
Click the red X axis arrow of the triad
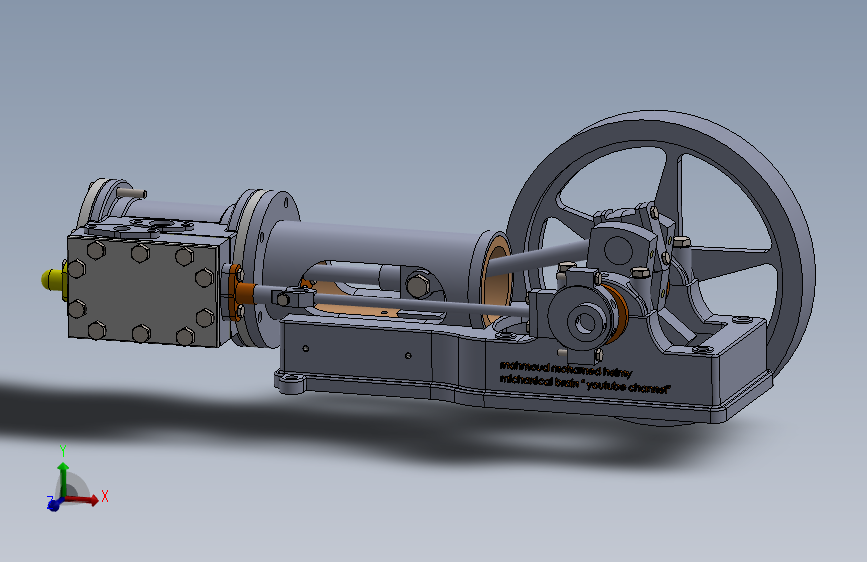coord(83,499)
